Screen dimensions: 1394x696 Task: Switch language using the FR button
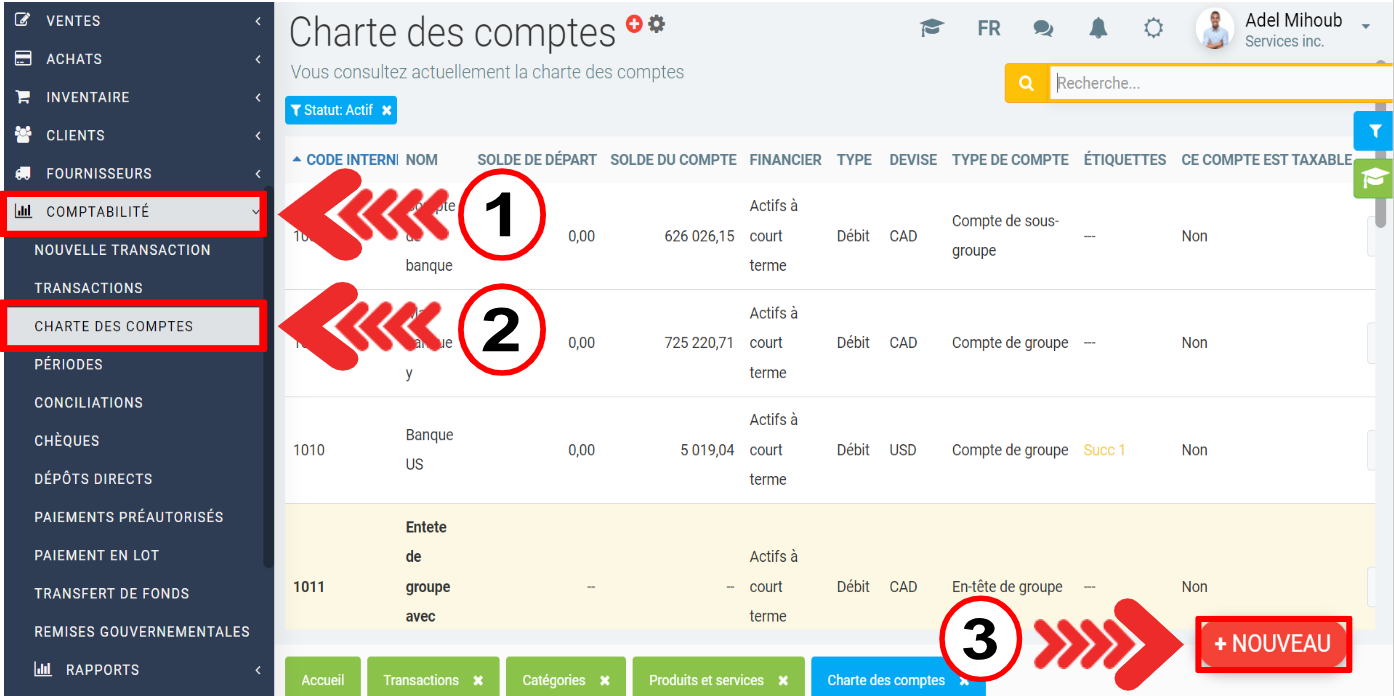pyautogui.click(x=989, y=29)
